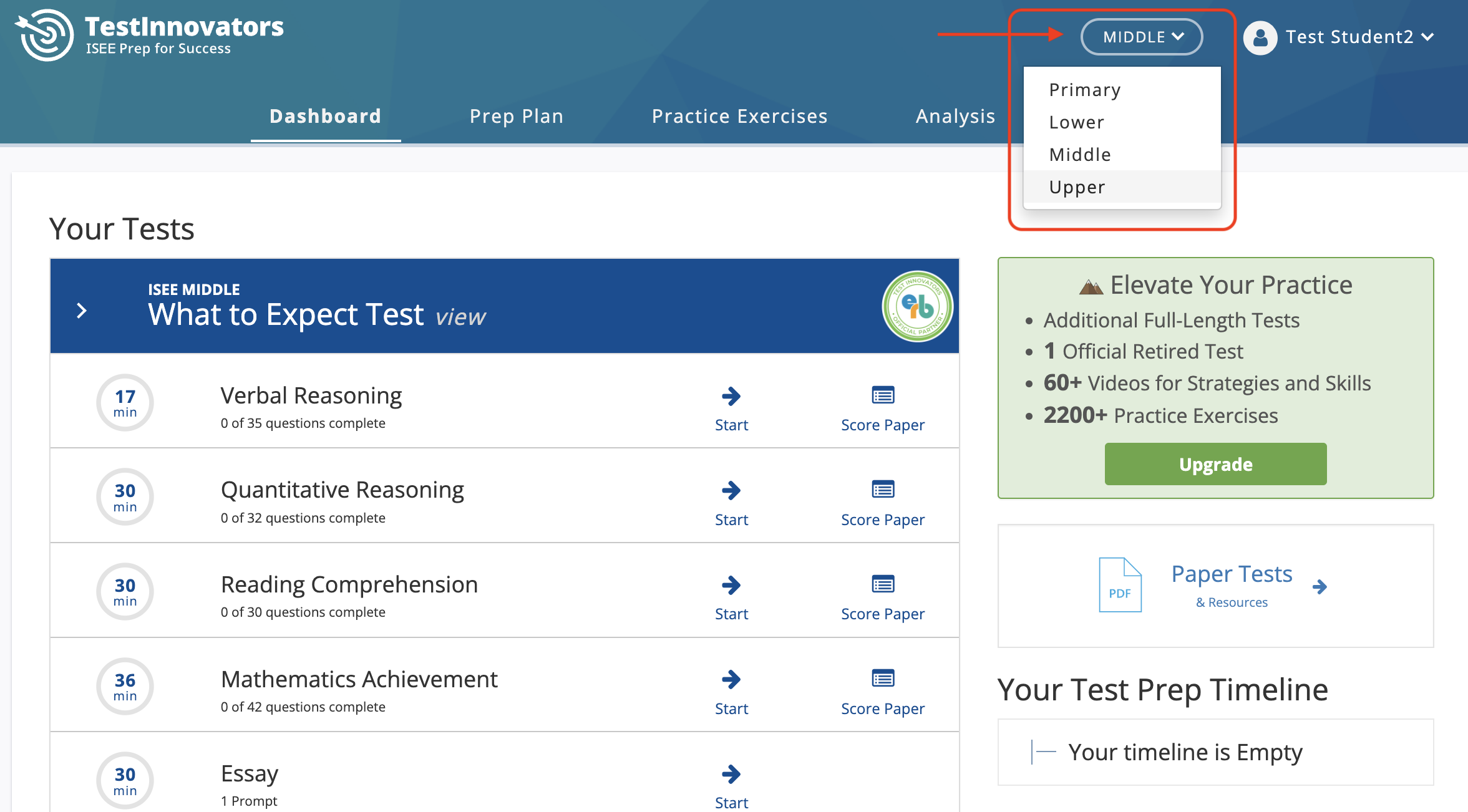
Task: Click the Essay Start arrow icon
Action: [x=731, y=774]
